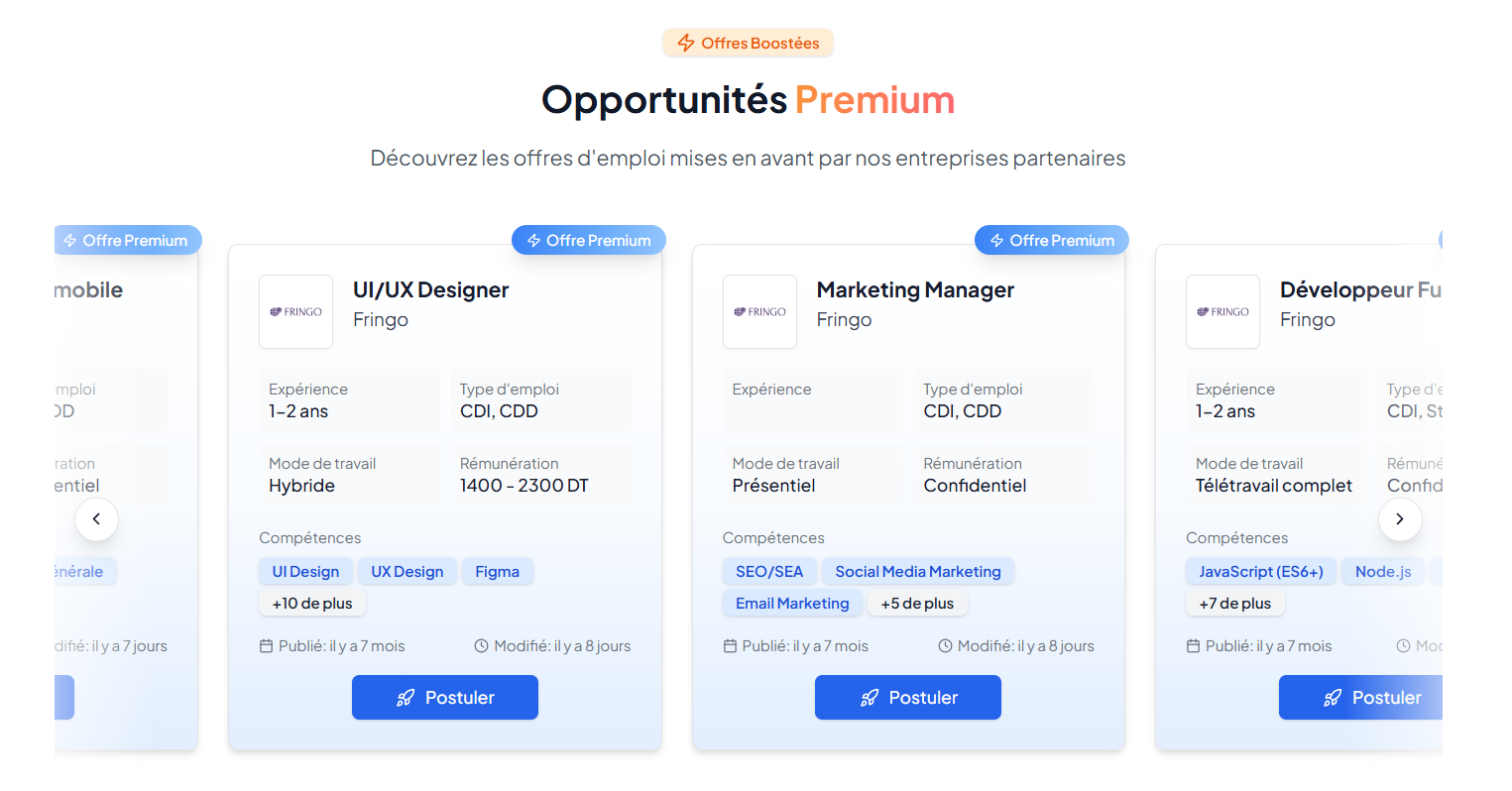Screen dimensions: 1512x791
Task: Click the Fringo logo on Marketing Manager card
Action: coord(759,312)
